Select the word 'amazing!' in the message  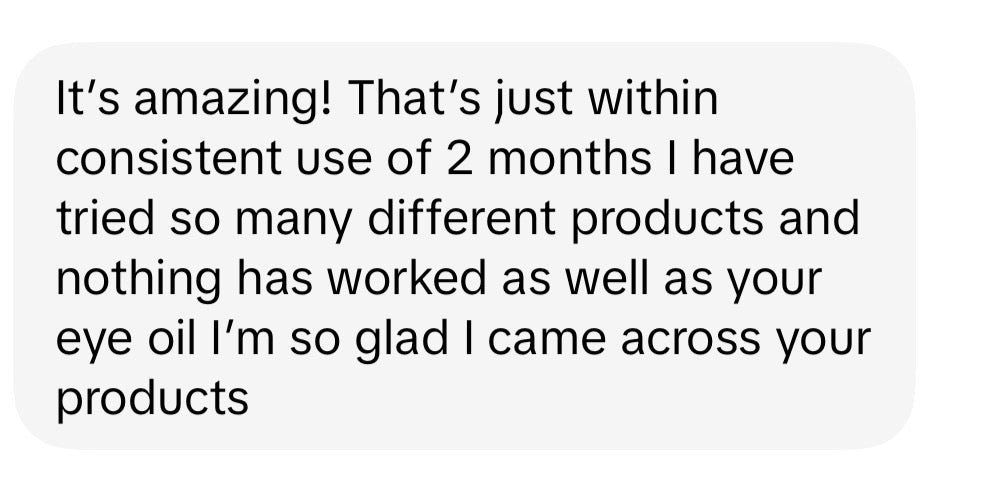[233, 101]
